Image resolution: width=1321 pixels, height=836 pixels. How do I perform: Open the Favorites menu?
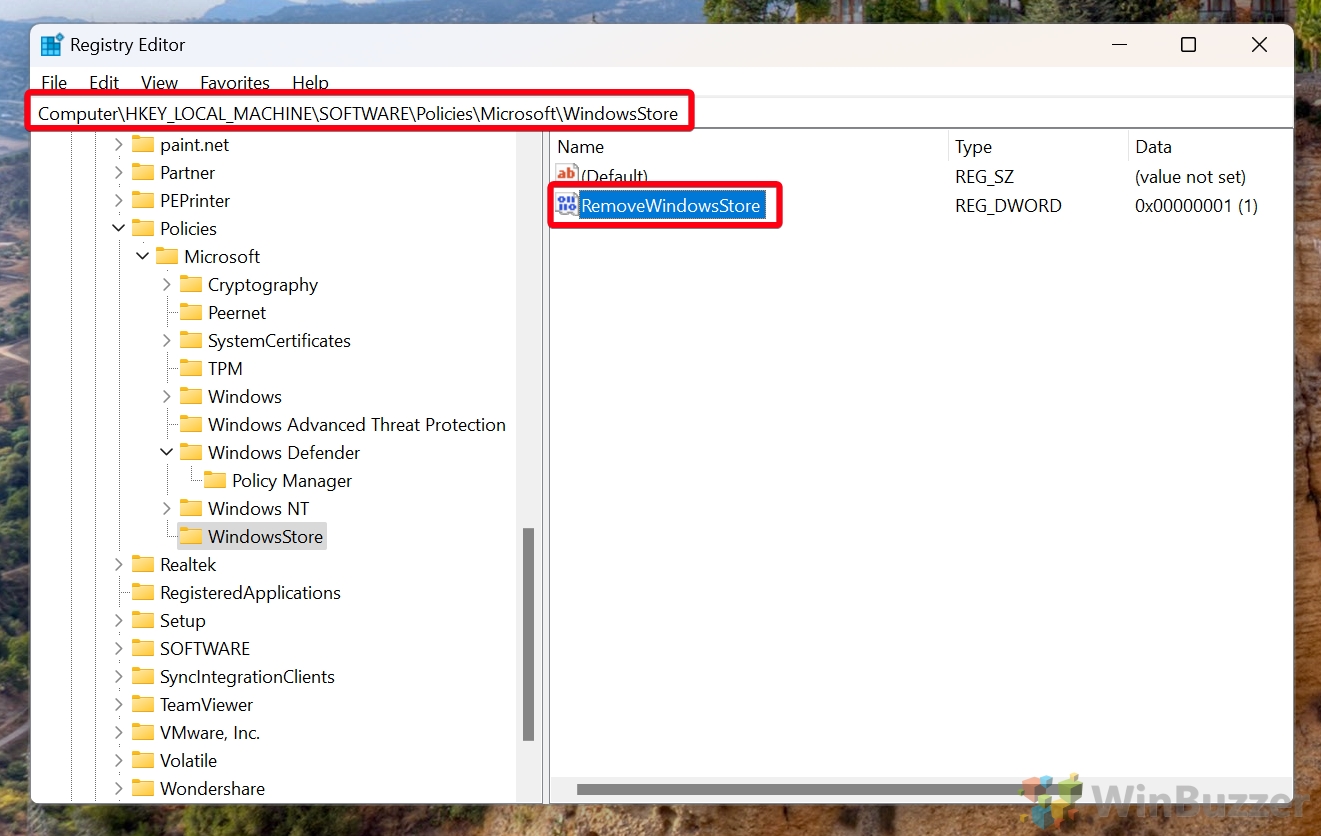pos(235,83)
